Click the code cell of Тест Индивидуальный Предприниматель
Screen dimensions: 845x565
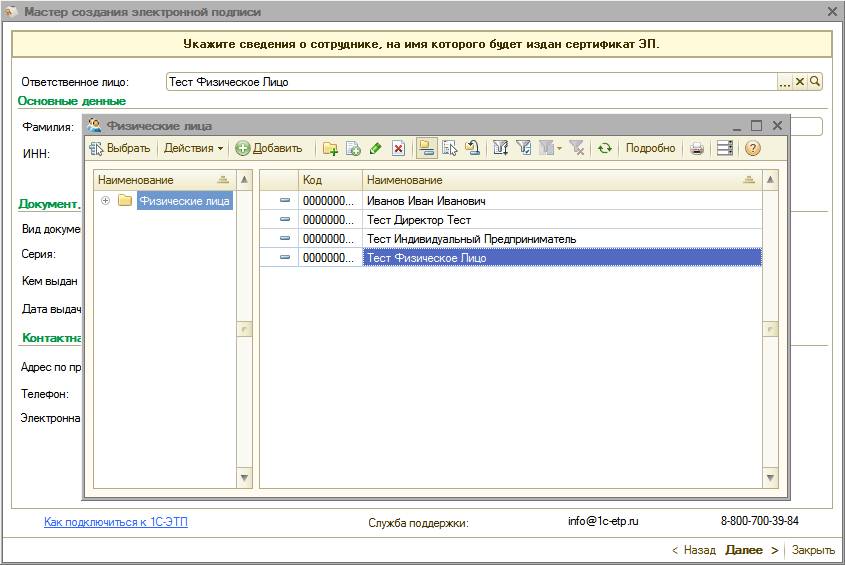point(330,238)
